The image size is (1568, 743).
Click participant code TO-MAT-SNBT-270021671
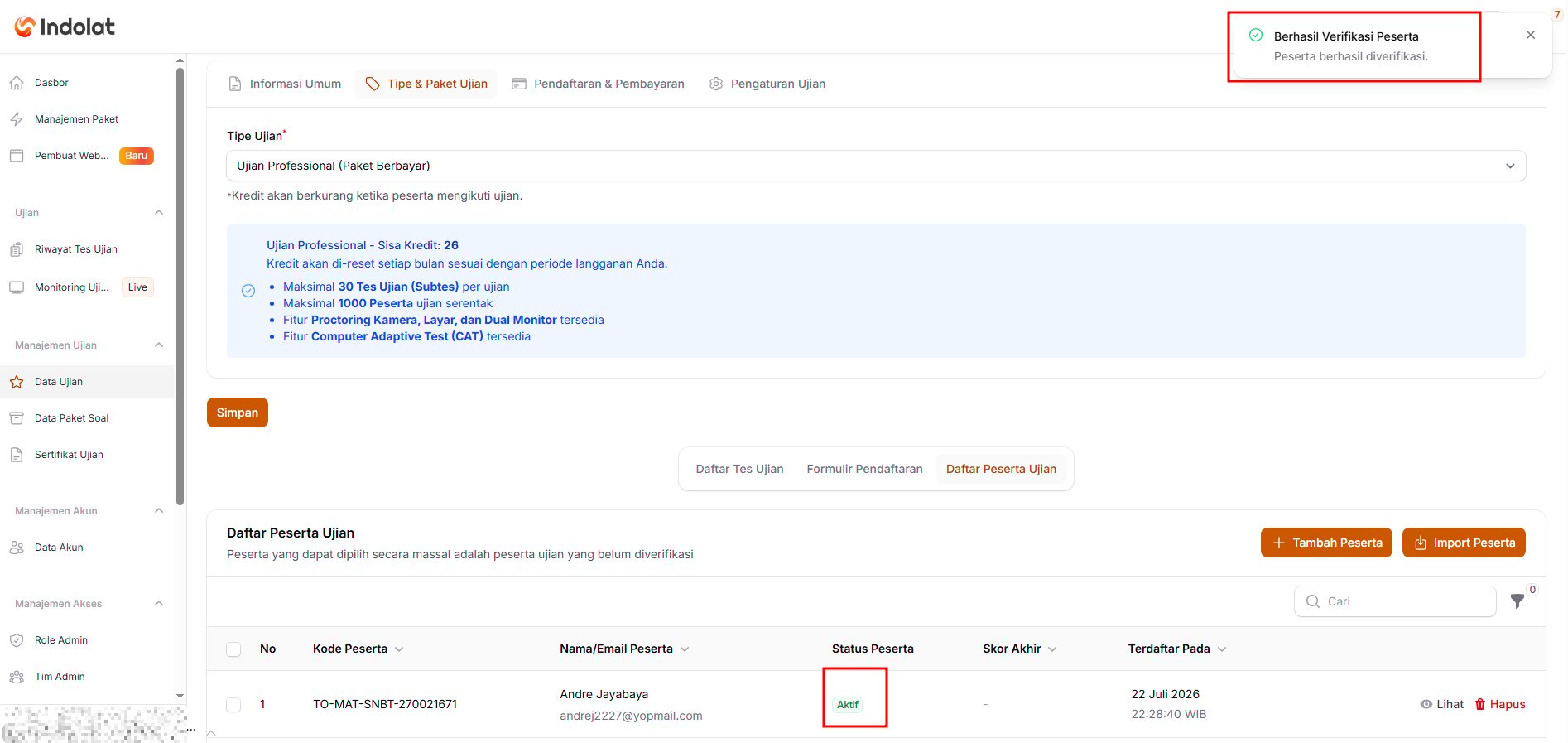point(385,704)
